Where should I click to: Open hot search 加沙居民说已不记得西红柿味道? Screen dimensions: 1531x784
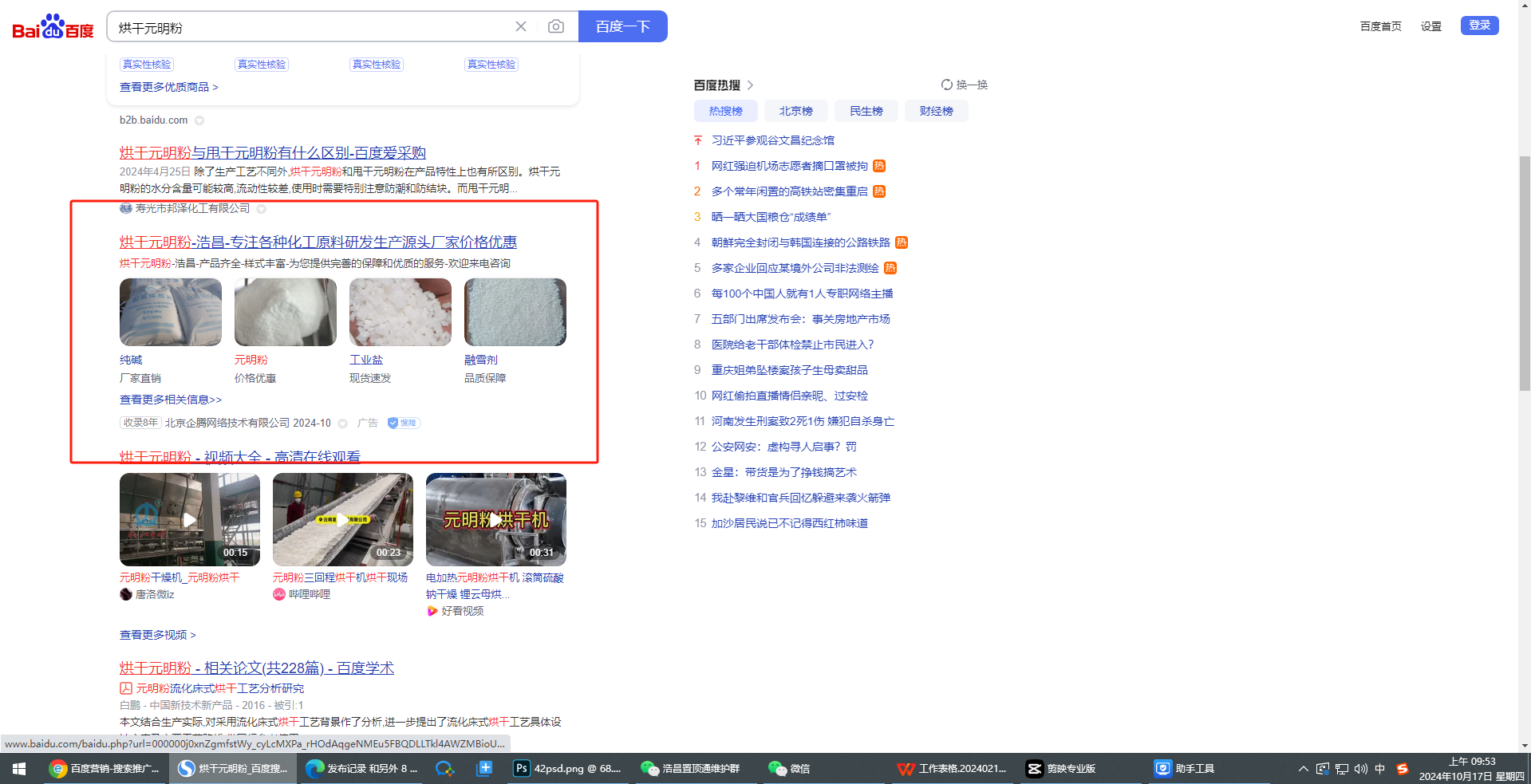[x=790, y=523]
